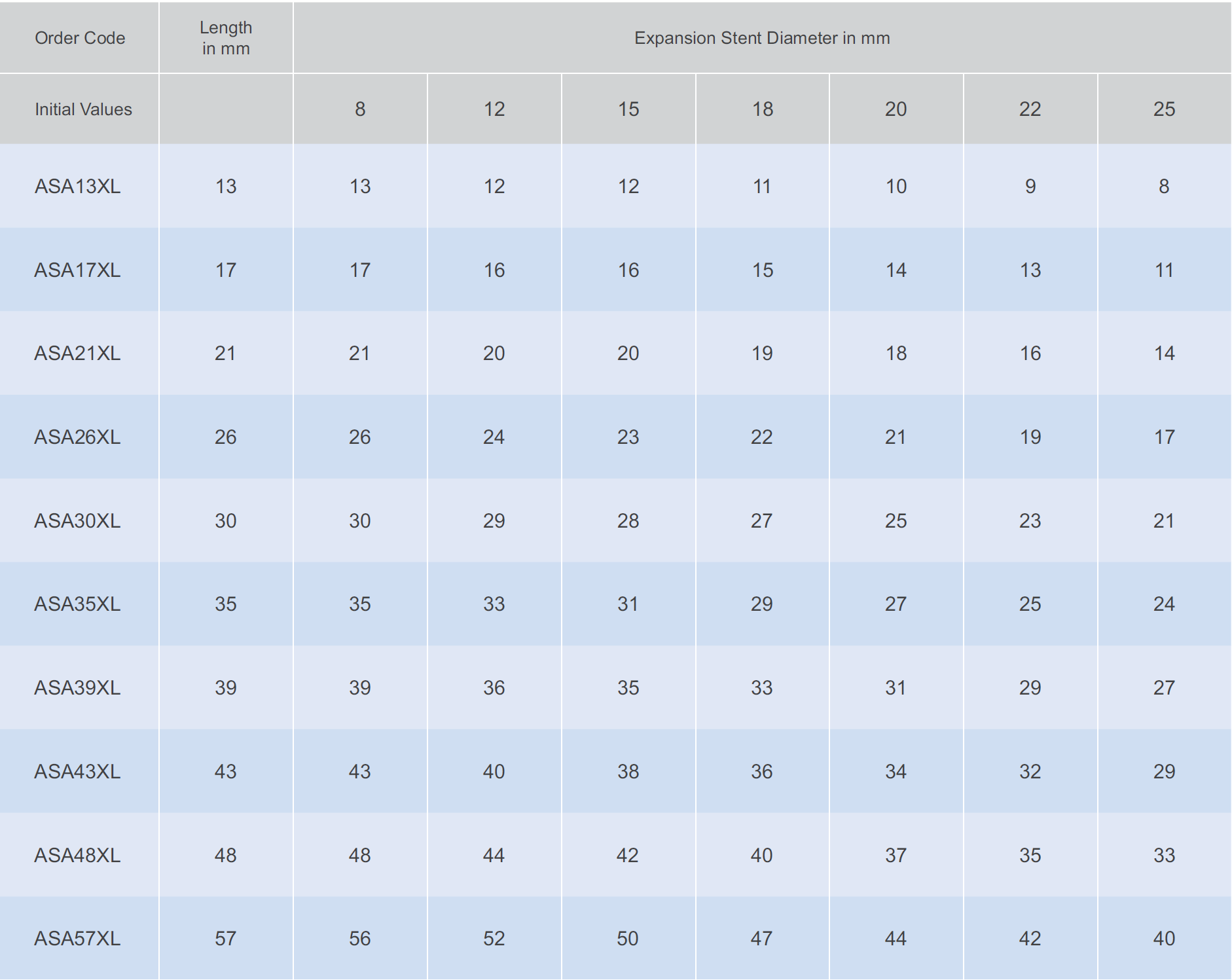Image resolution: width=1232 pixels, height=980 pixels.
Task: Click order code ASA43XL
Action: 77,772
